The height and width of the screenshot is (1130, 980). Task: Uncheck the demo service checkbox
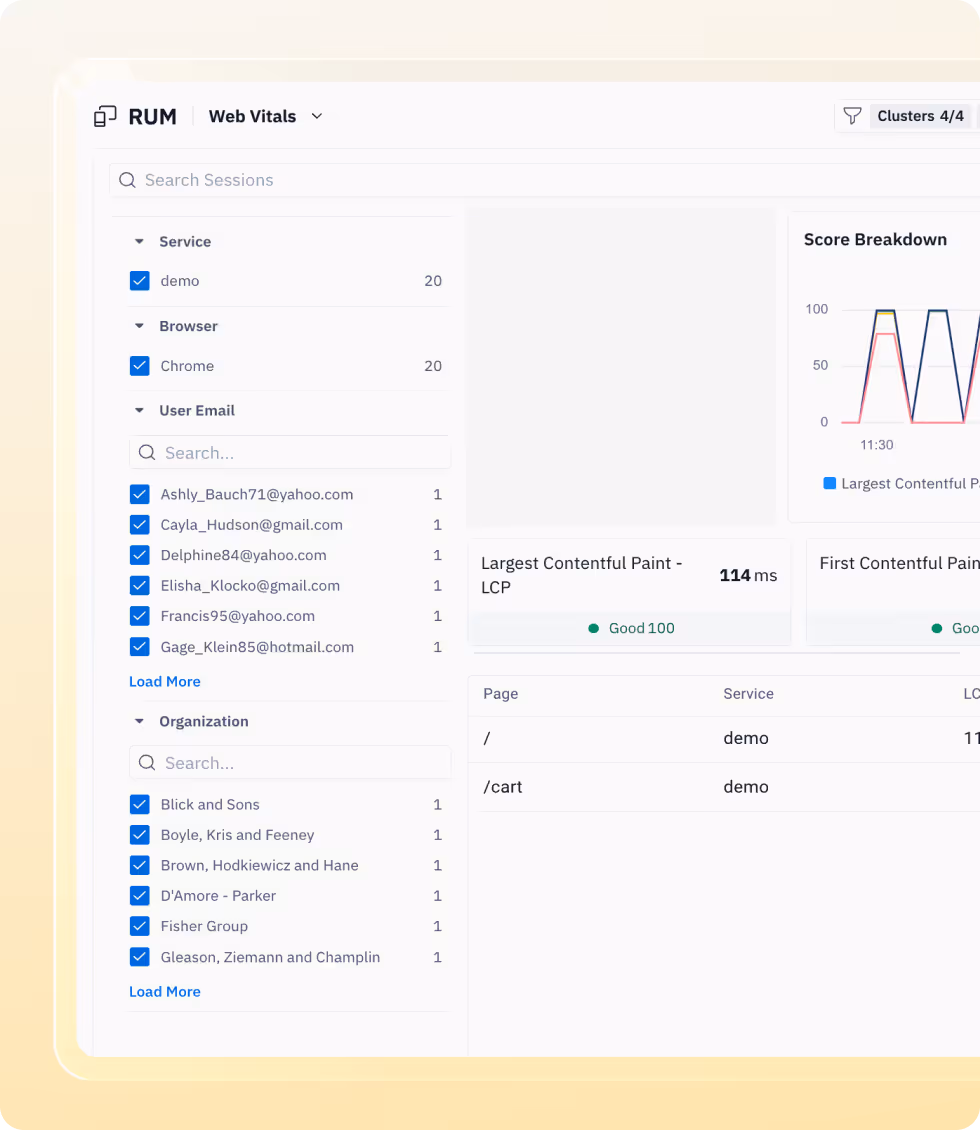[140, 281]
